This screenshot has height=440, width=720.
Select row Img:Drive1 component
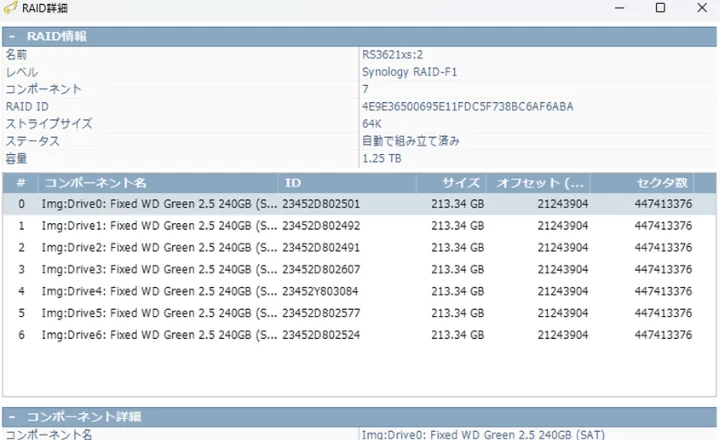(359, 226)
